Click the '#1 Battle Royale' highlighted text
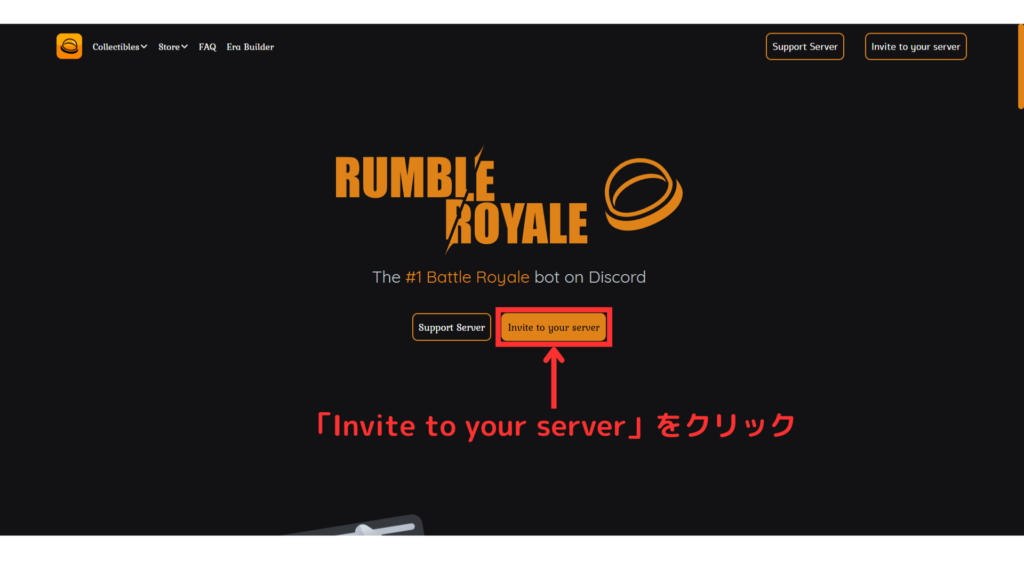Image resolution: width=1024 pixels, height=576 pixels. tap(467, 277)
